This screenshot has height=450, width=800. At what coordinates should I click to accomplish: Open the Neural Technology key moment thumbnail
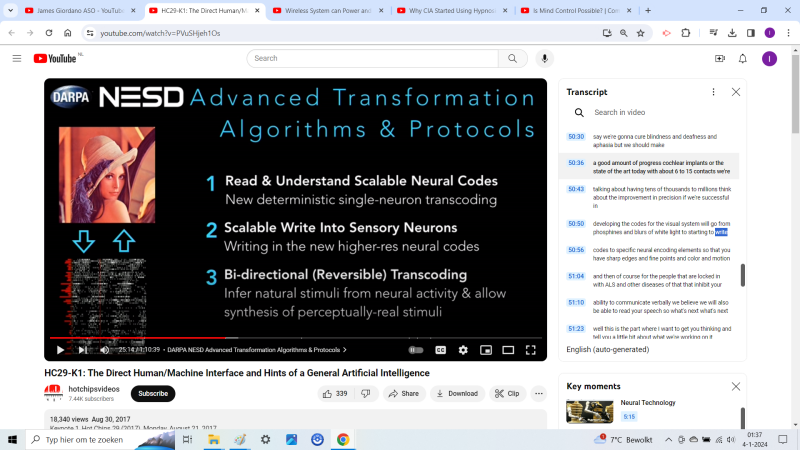pyautogui.click(x=590, y=411)
